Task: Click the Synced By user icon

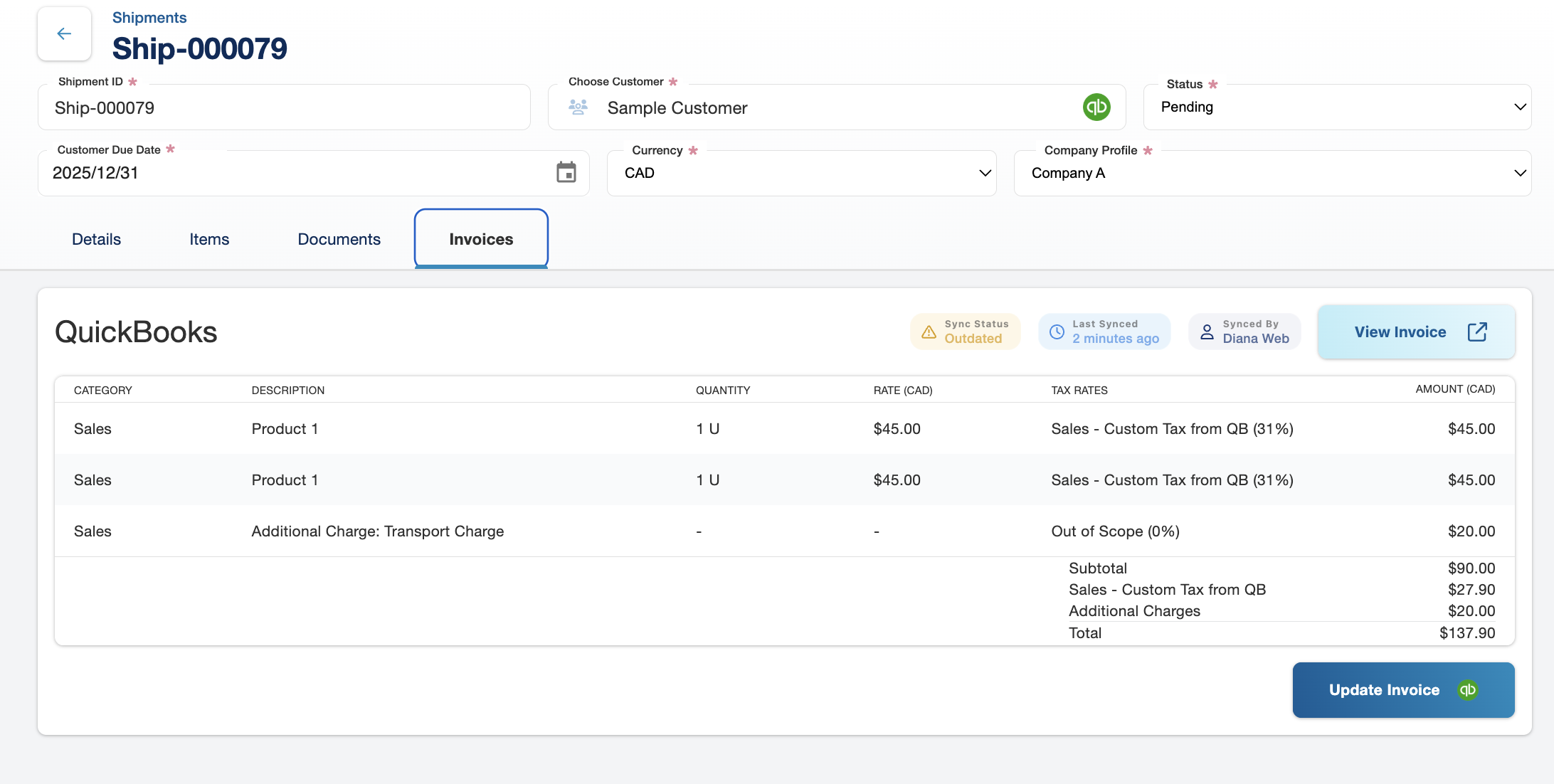Action: pos(1207,332)
